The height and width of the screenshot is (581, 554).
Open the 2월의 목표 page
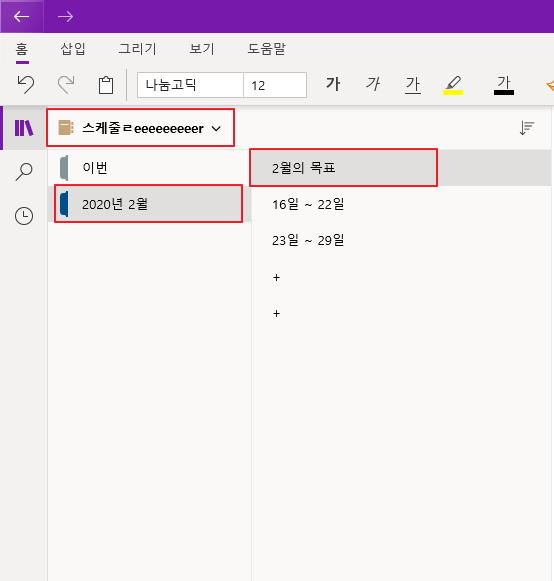click(x=401, y=168)
